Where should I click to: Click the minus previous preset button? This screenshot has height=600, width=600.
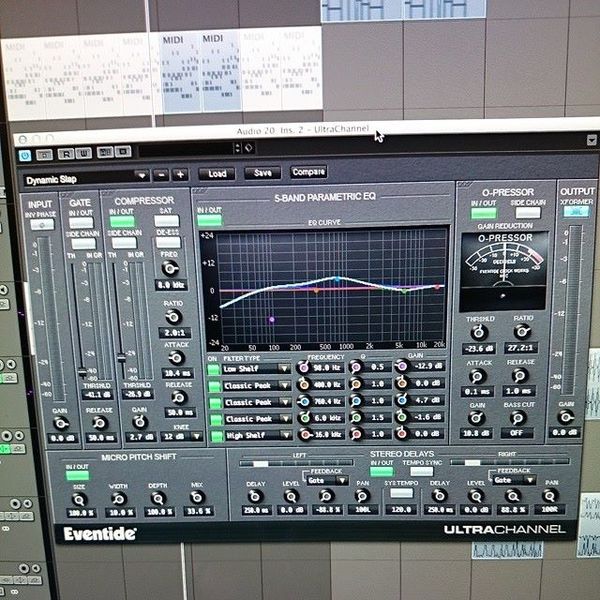[161, 175]
